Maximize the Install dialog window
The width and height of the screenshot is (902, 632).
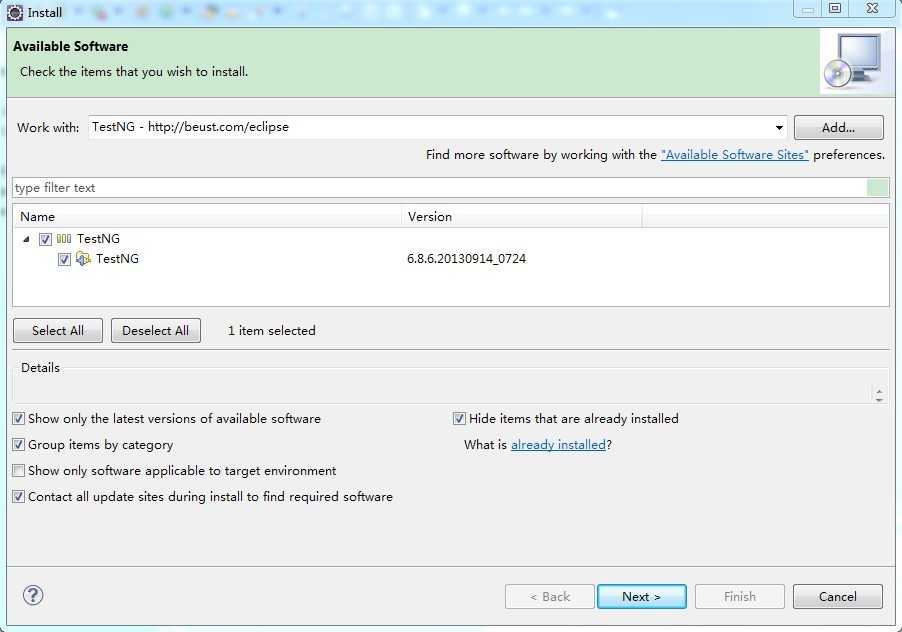[835, 8]
